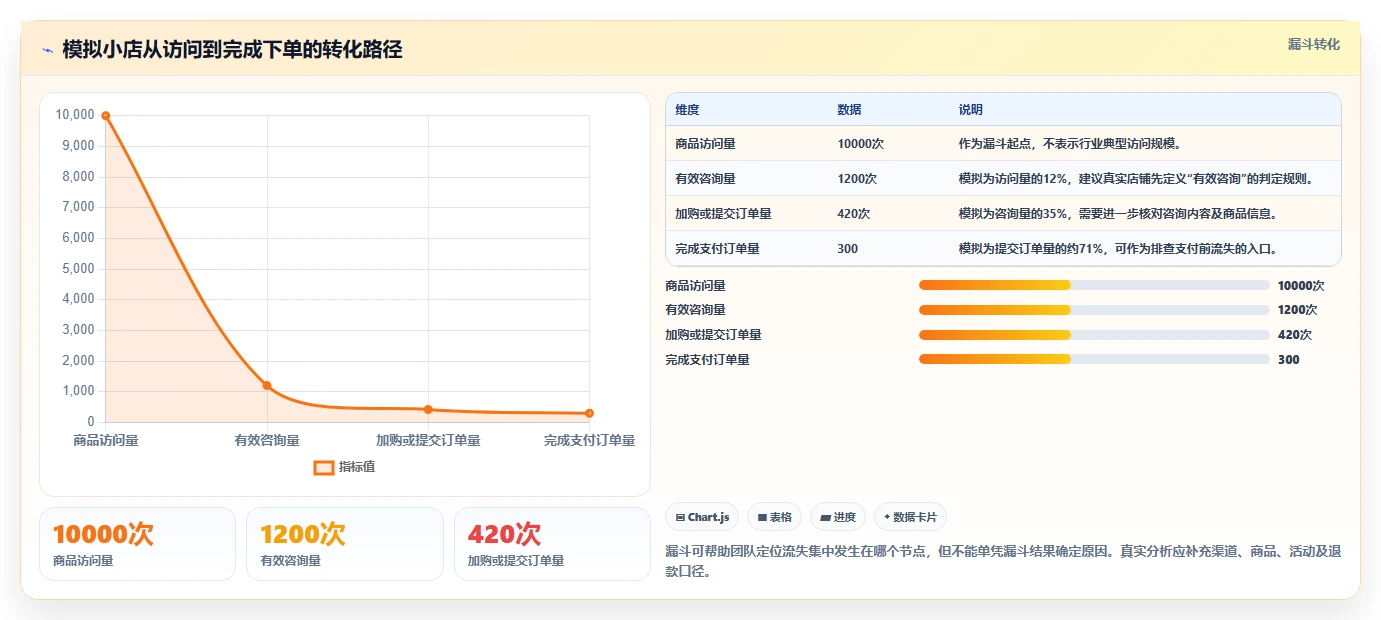Screen dimensions: 1381x620
Task: Click the chart point for 完成支付订单量
Action: tap(589, 413)
